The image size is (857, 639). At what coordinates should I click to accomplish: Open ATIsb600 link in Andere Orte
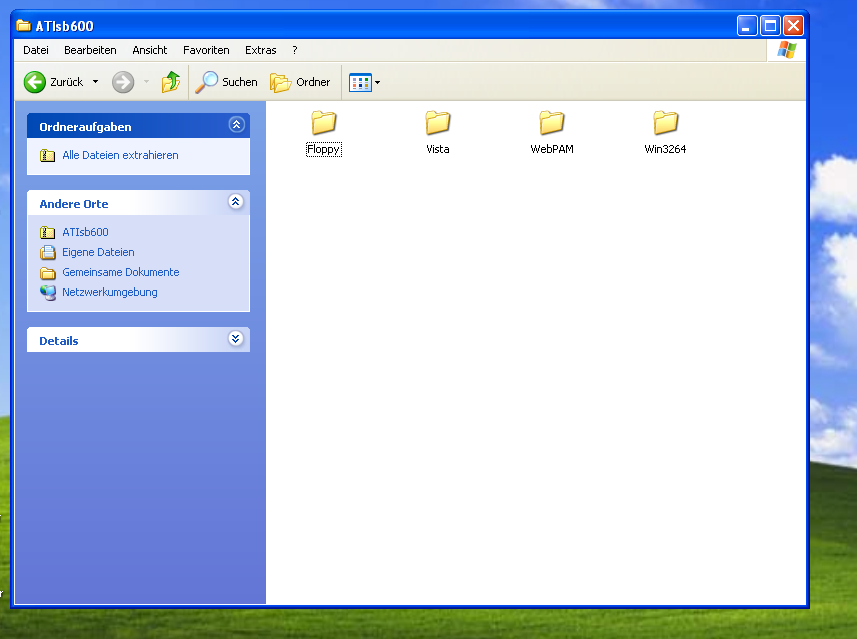(x=85, y=232)
